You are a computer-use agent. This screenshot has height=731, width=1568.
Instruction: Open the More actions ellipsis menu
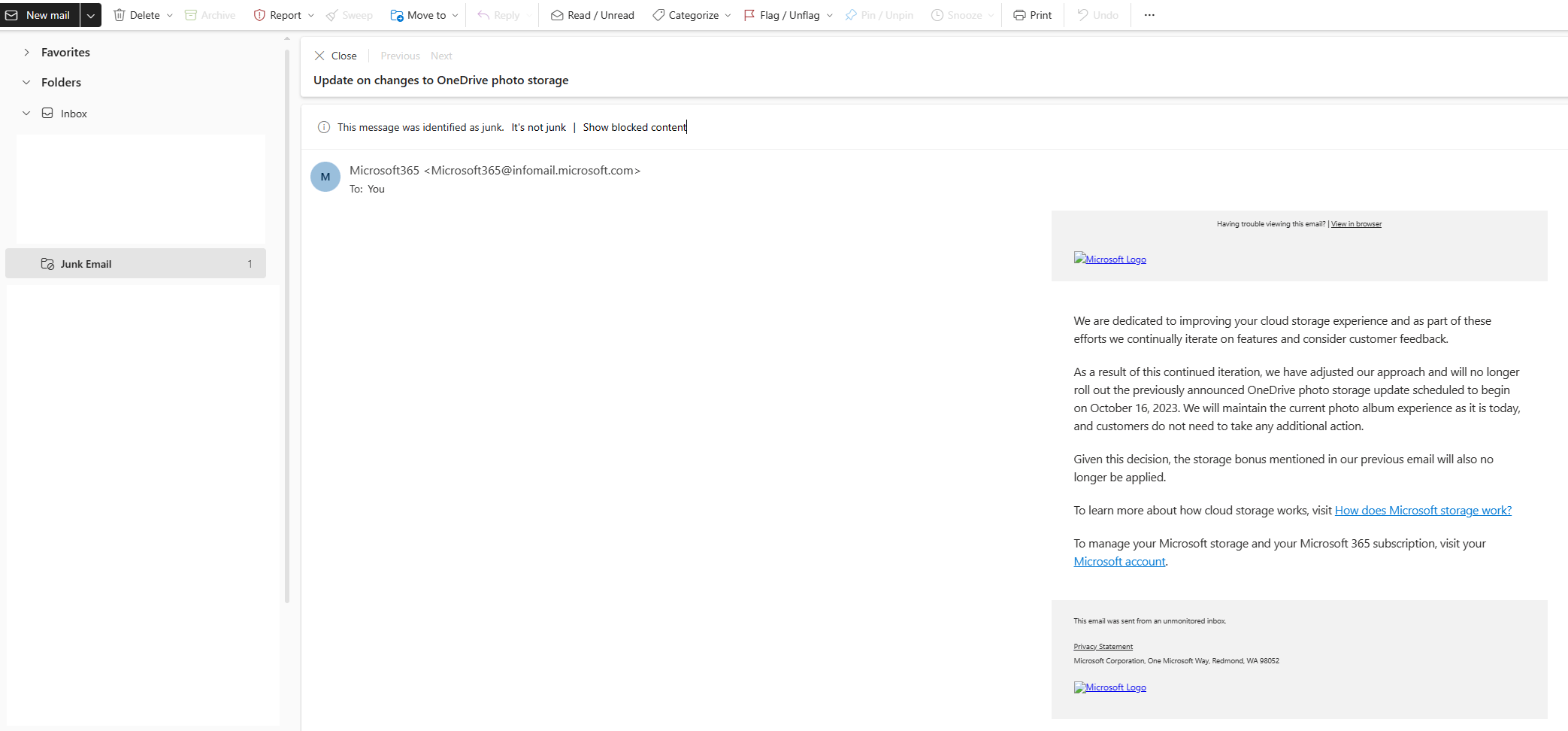click(1149, 15)
